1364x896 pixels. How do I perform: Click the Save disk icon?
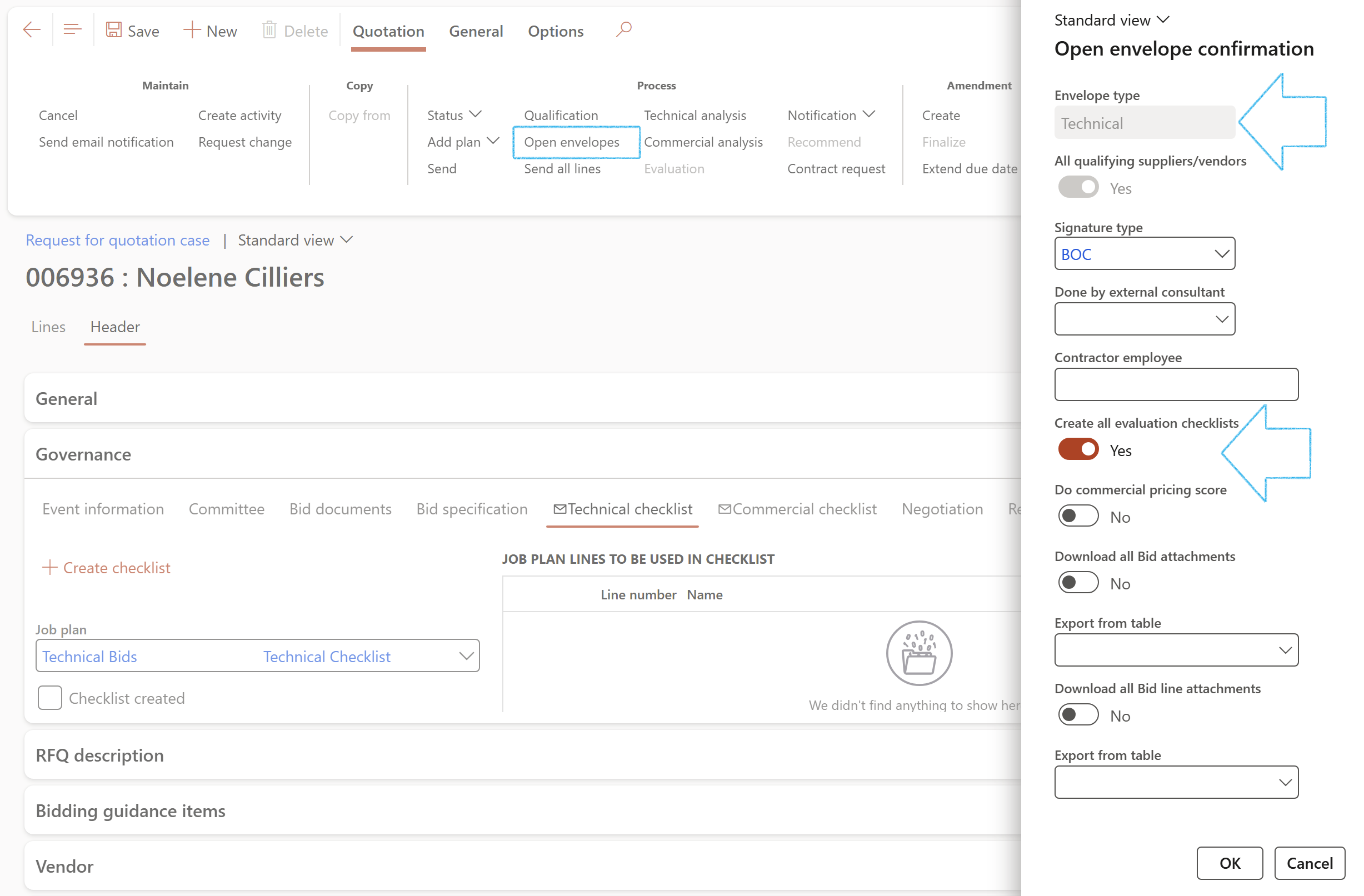click(x=113, y=30)
